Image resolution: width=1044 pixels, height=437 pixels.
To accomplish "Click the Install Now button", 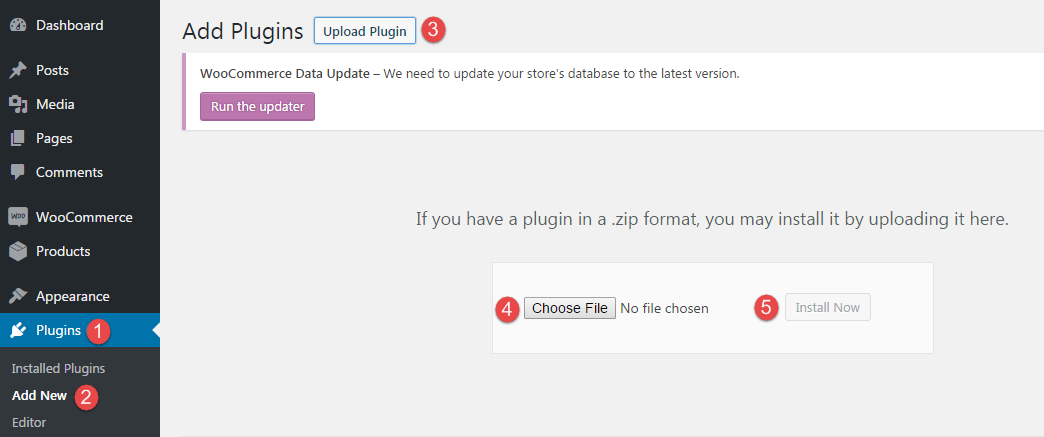I will click(828, 308).
